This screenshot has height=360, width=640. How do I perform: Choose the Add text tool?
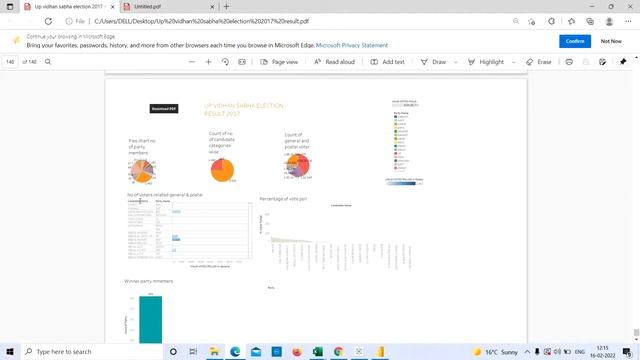(x=387, y=62)
